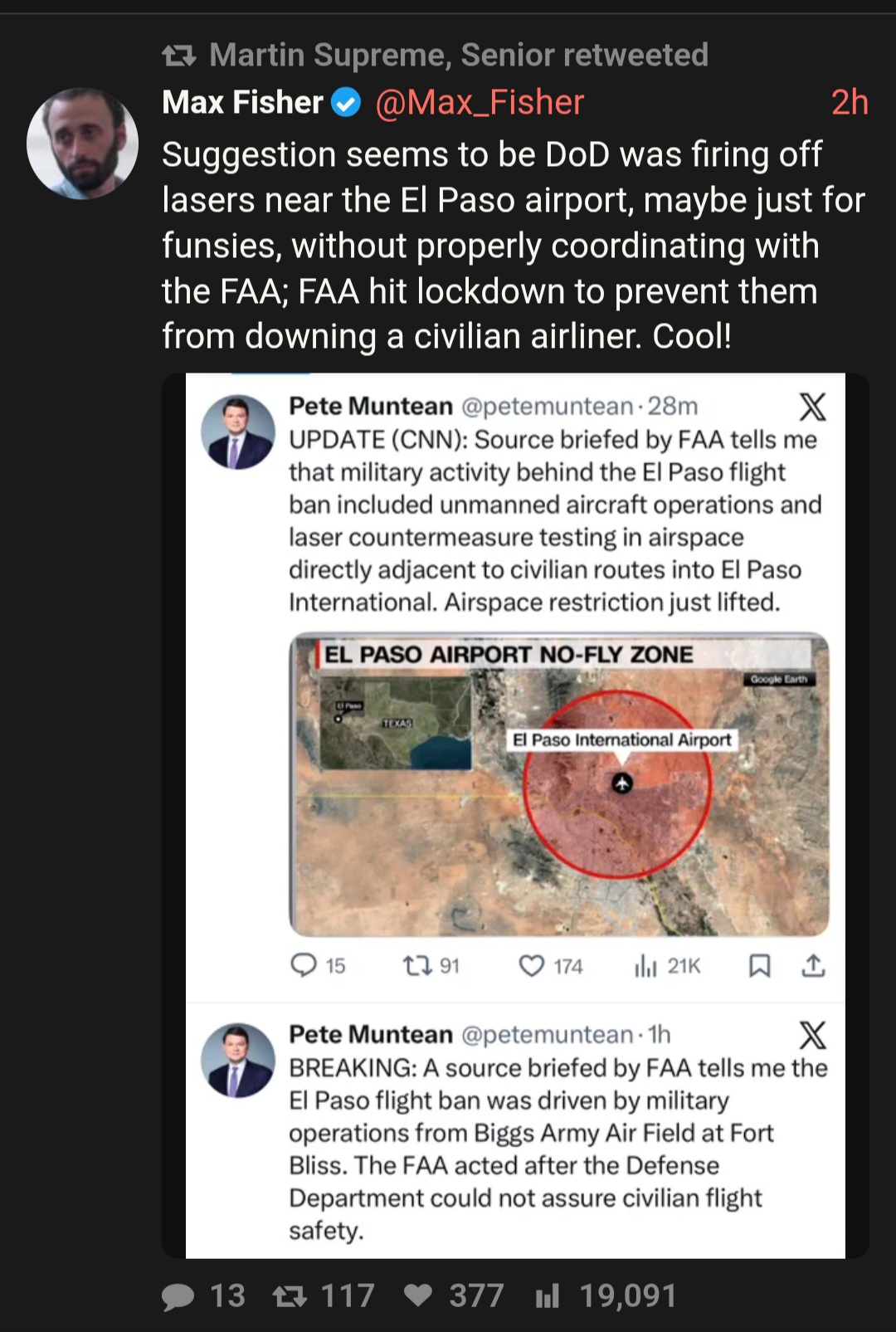Image resolution: width=896 pixels, height=1332 pixels.
Task: Open Max Fisher's tweet text
Action: click(513, 245)
